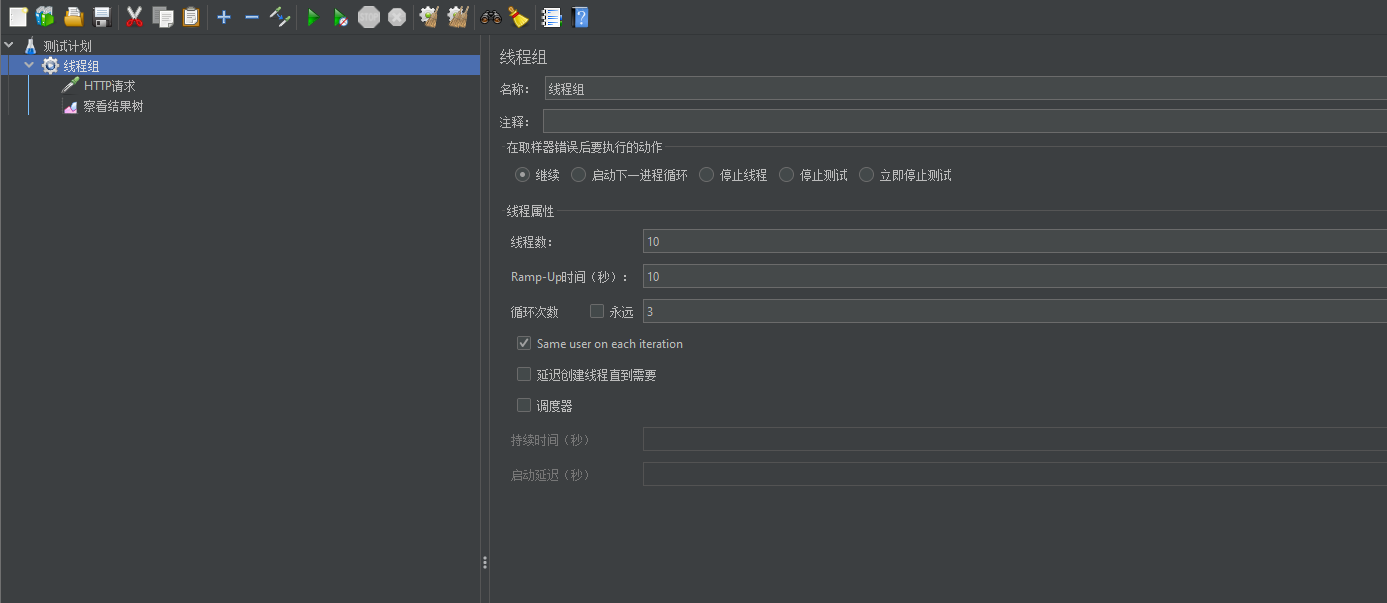This screenshot has height=603, width=1387.
Task: Reset search with yellow broom icon
Action: [x=518, y=16]
